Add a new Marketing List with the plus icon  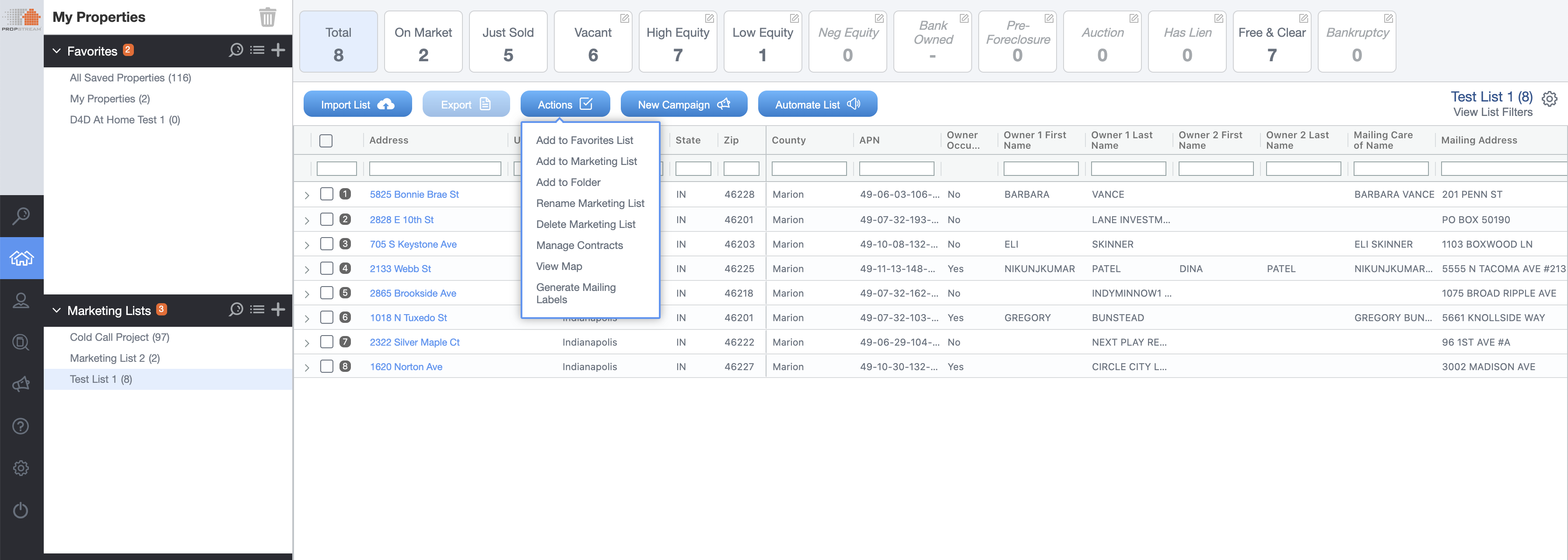(x=279, y=310)
